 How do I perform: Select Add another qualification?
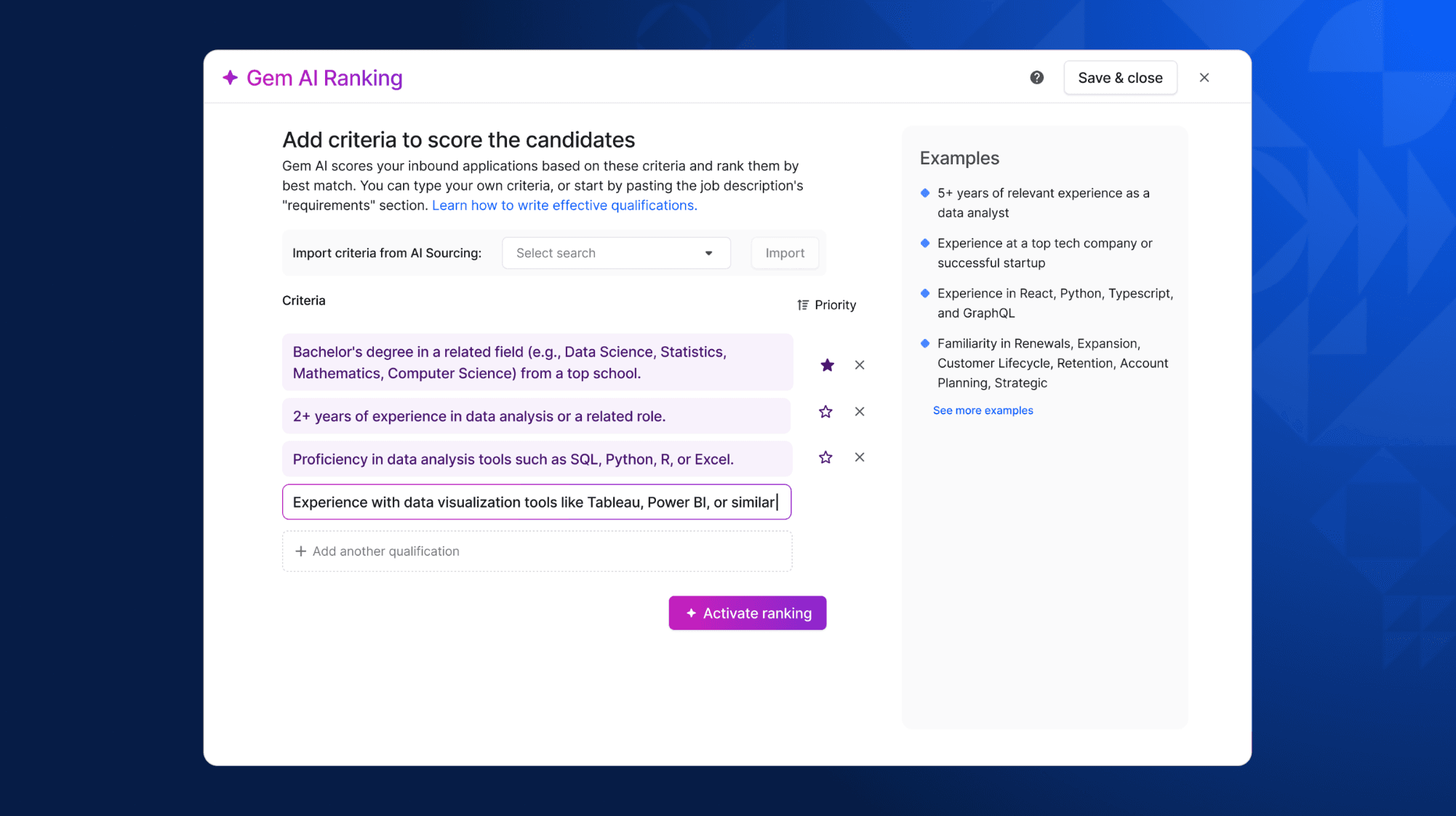[386, 551]
